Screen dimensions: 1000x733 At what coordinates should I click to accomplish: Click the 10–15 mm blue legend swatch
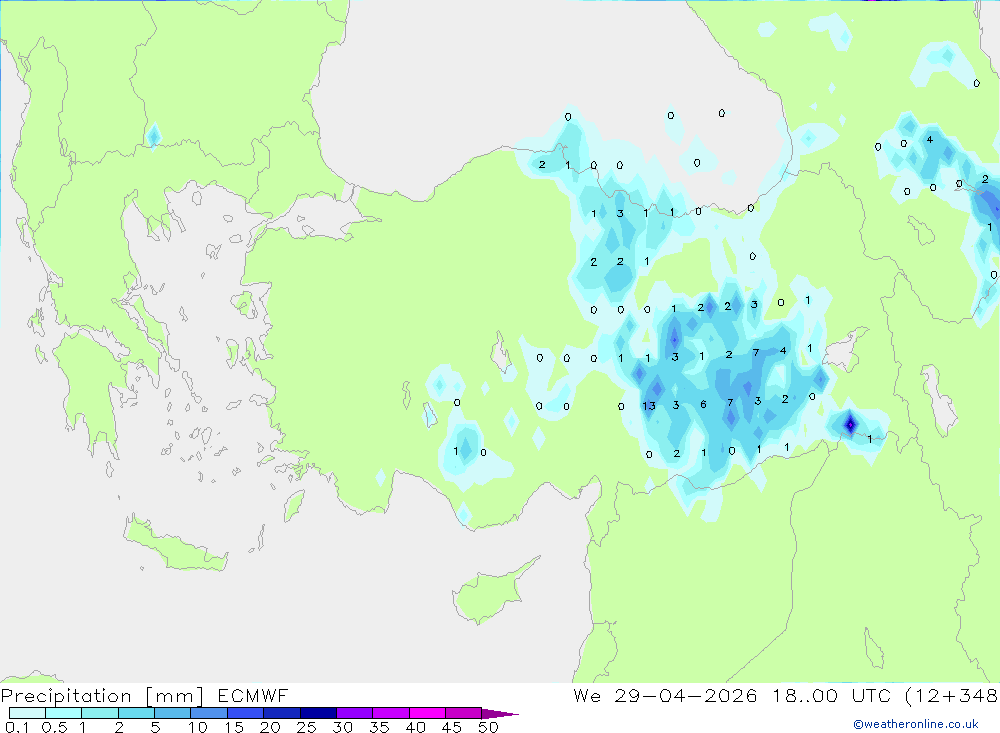pos(209,713)
